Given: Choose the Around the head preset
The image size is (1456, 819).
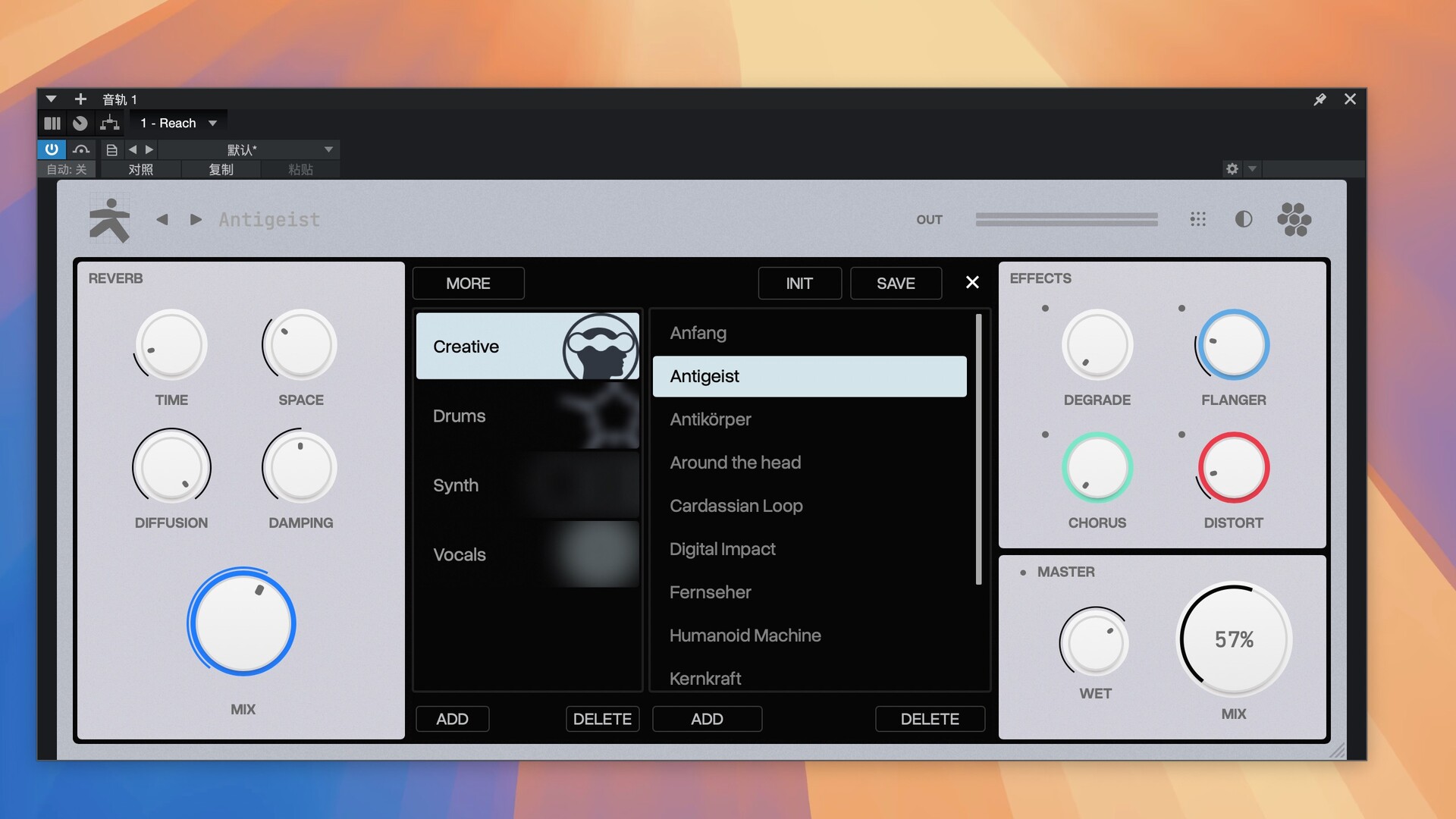Looking at the screenshot, I should point(809,463).
